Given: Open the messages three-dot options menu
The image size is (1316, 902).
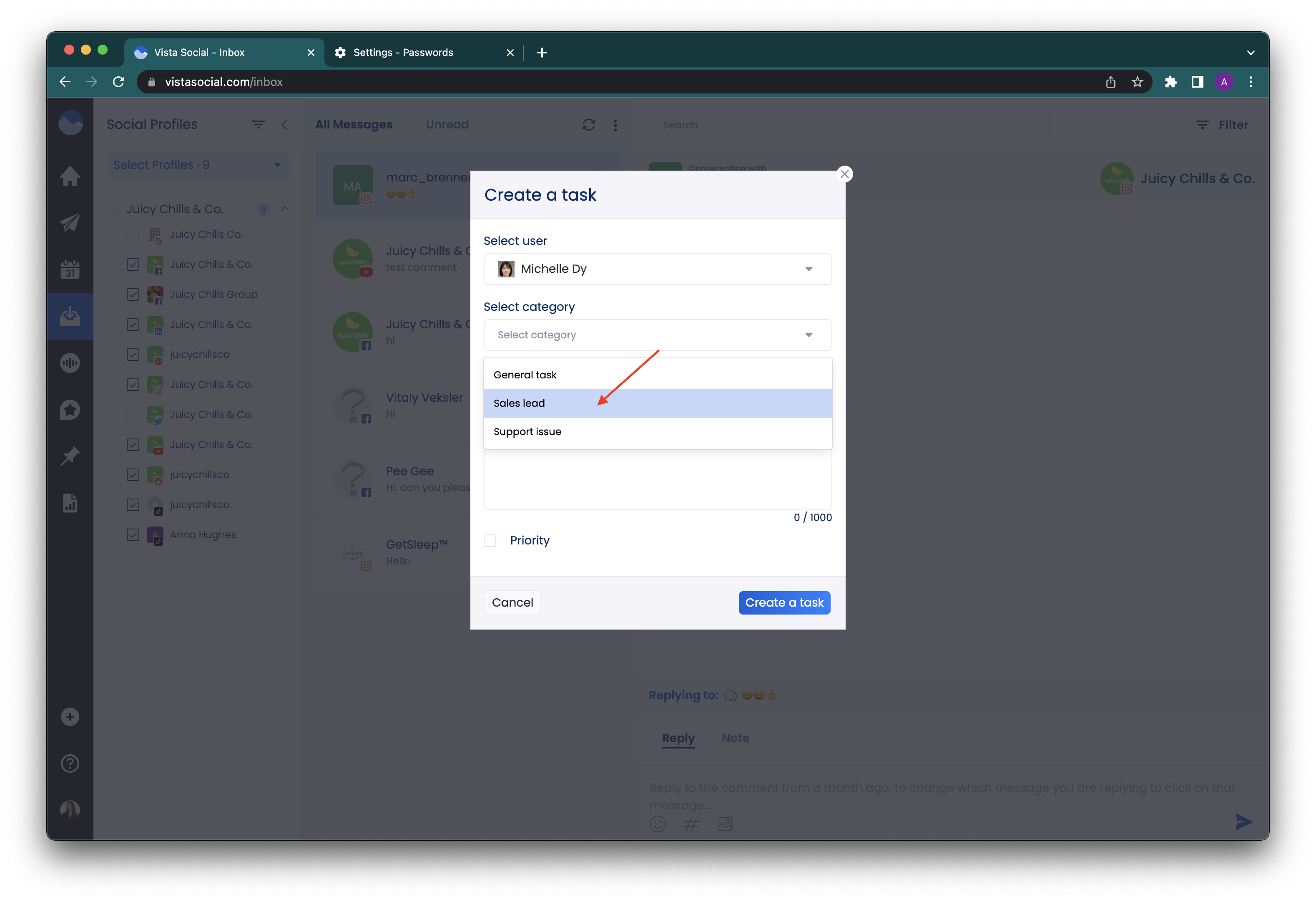Looking at the screenshot, I should click(x=615, y=125).
